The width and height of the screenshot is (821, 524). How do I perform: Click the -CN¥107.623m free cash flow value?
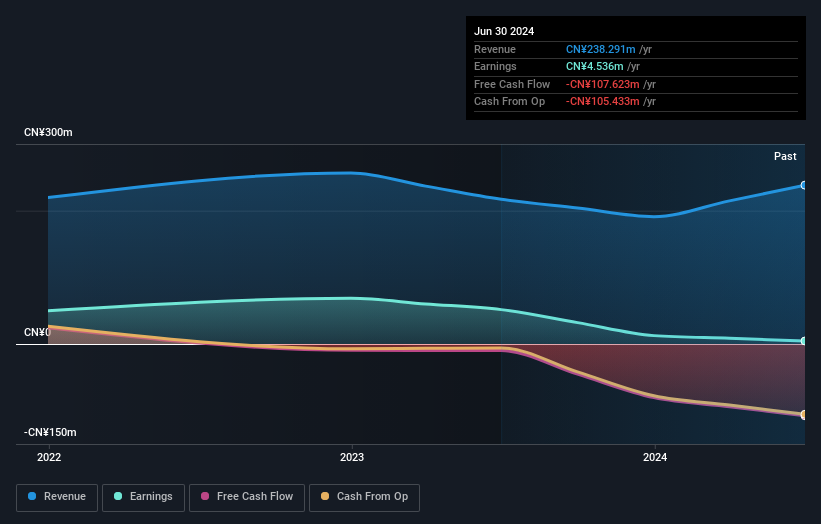(603, 84)
